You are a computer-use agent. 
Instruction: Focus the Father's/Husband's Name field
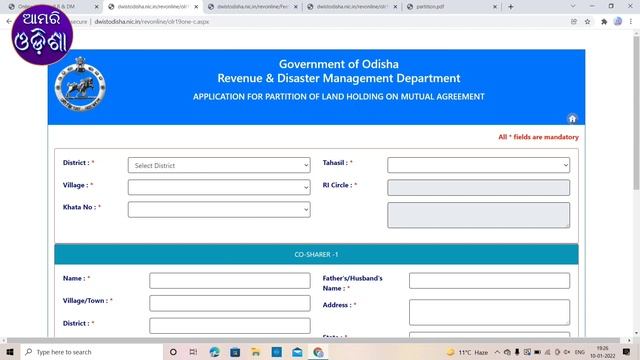coord(489,281)
